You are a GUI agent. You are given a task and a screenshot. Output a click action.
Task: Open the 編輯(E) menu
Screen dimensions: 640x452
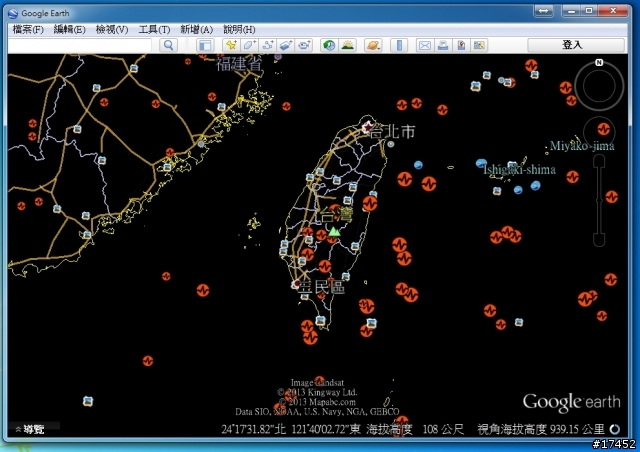point(69,29)
